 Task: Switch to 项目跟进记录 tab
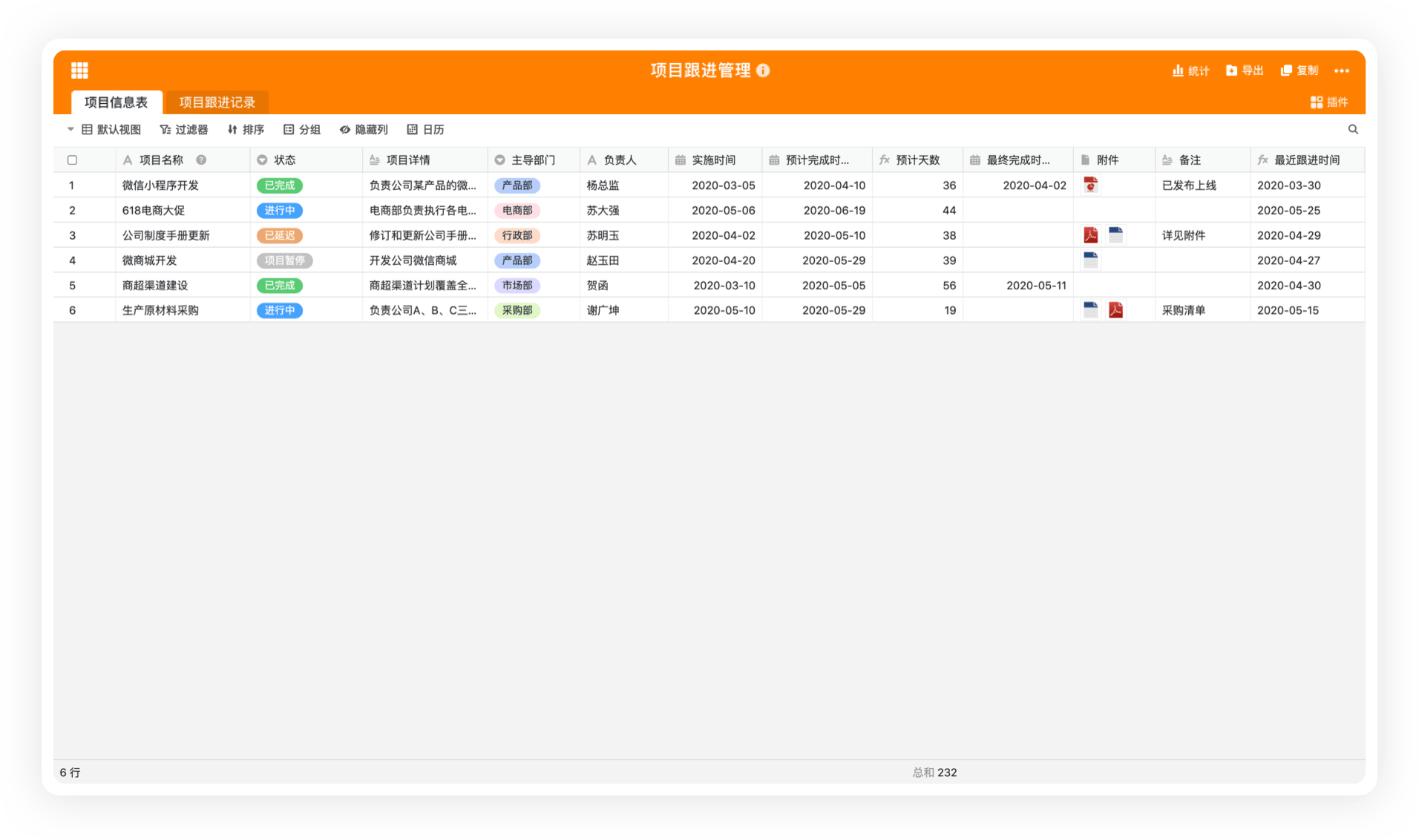pyautogui.click(x=217, y=102)
